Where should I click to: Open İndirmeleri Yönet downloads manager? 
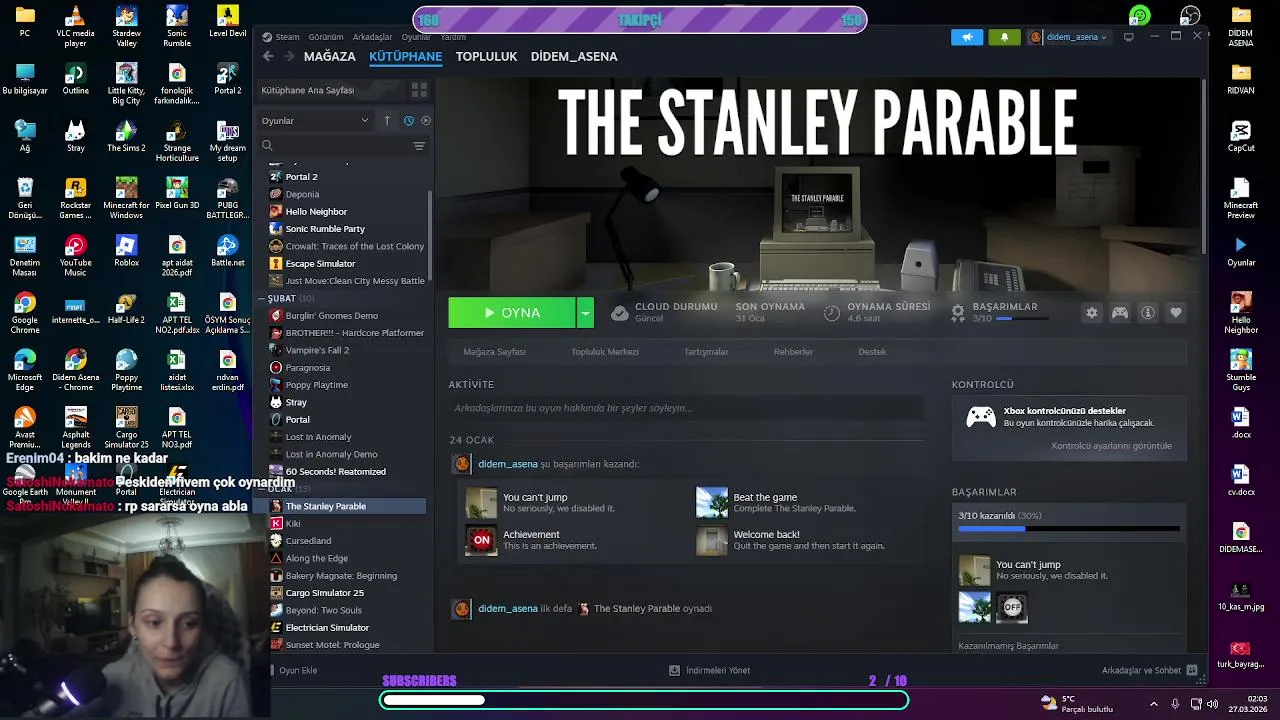point(709,670)
